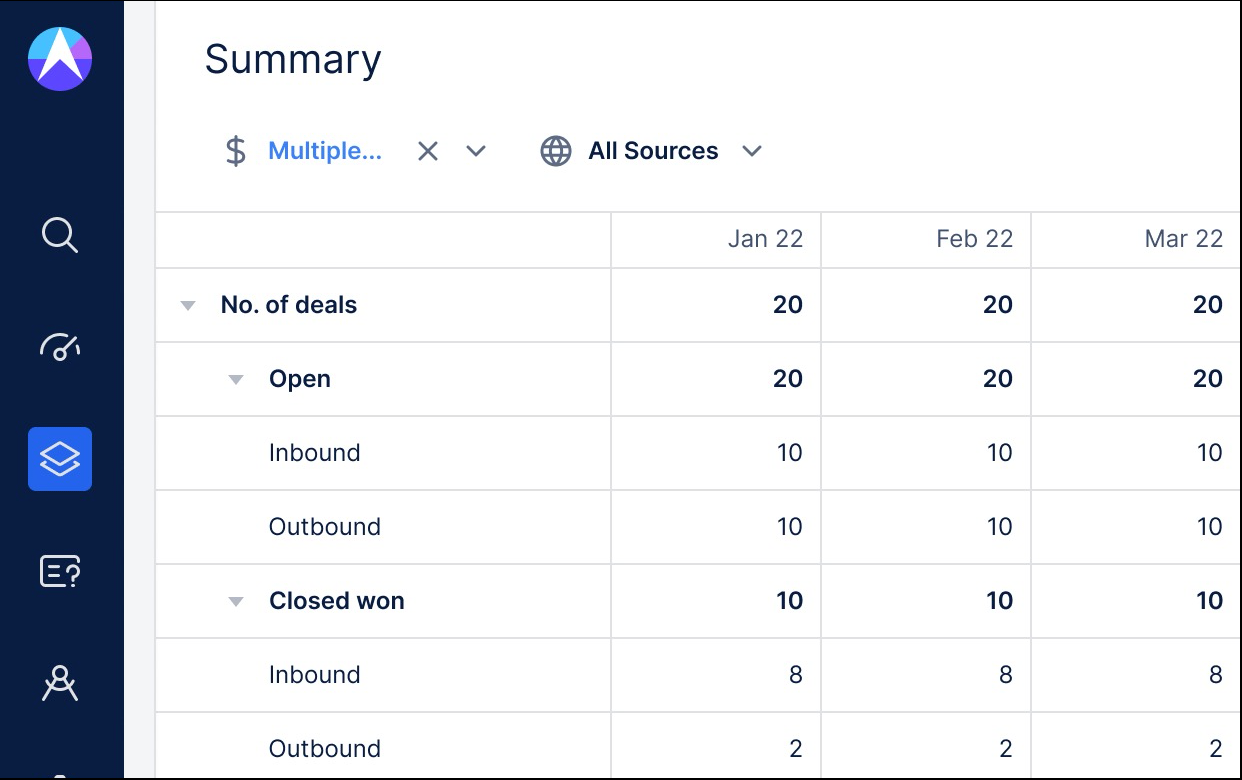
Task: Open search from the sidebar magnifier icon
Action: pyautogui.click(x=60, y=236)
